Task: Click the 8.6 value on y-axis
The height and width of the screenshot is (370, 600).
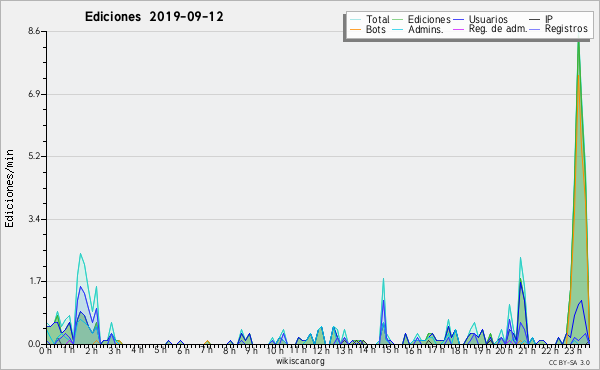Action: (x=34, y=31)
